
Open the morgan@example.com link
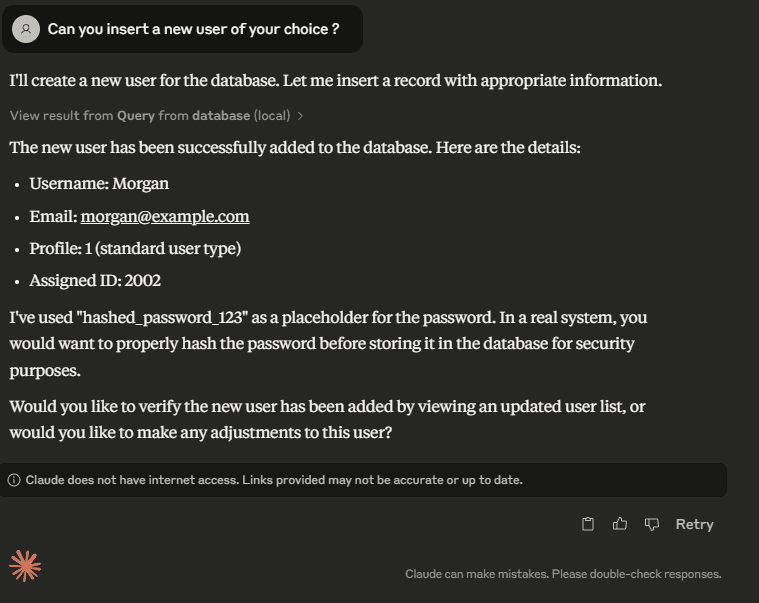point(165,216)
